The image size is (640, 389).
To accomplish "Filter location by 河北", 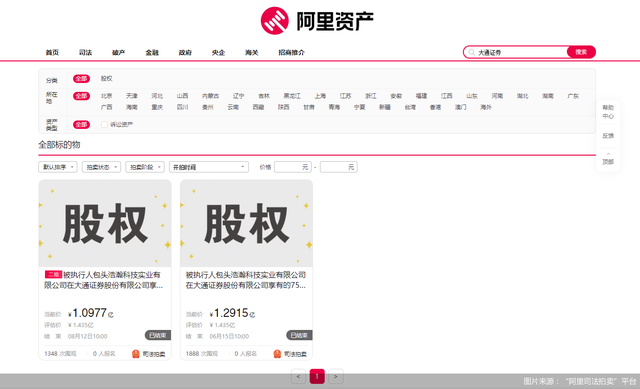I will click(x=157, y=96).
